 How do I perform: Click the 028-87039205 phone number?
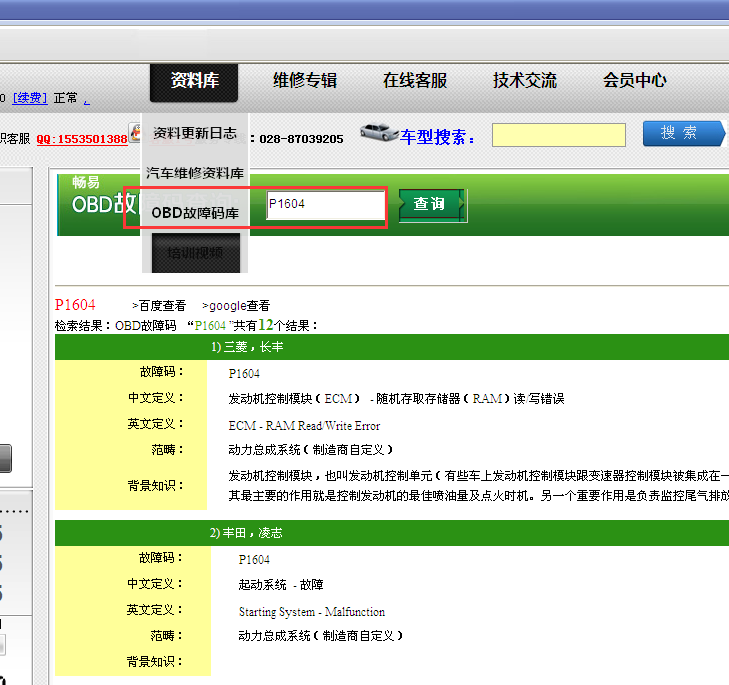click(301, 139)
